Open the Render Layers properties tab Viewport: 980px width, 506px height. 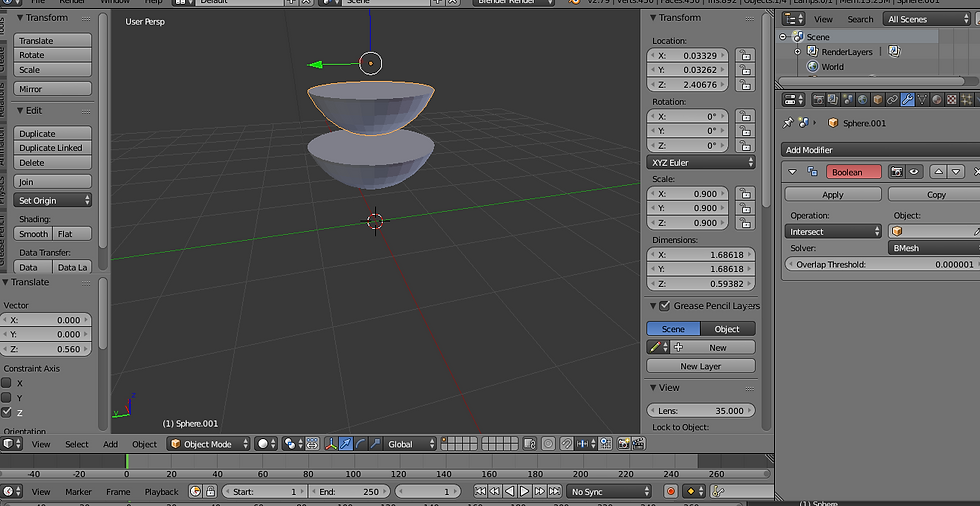tap(833, 99)
